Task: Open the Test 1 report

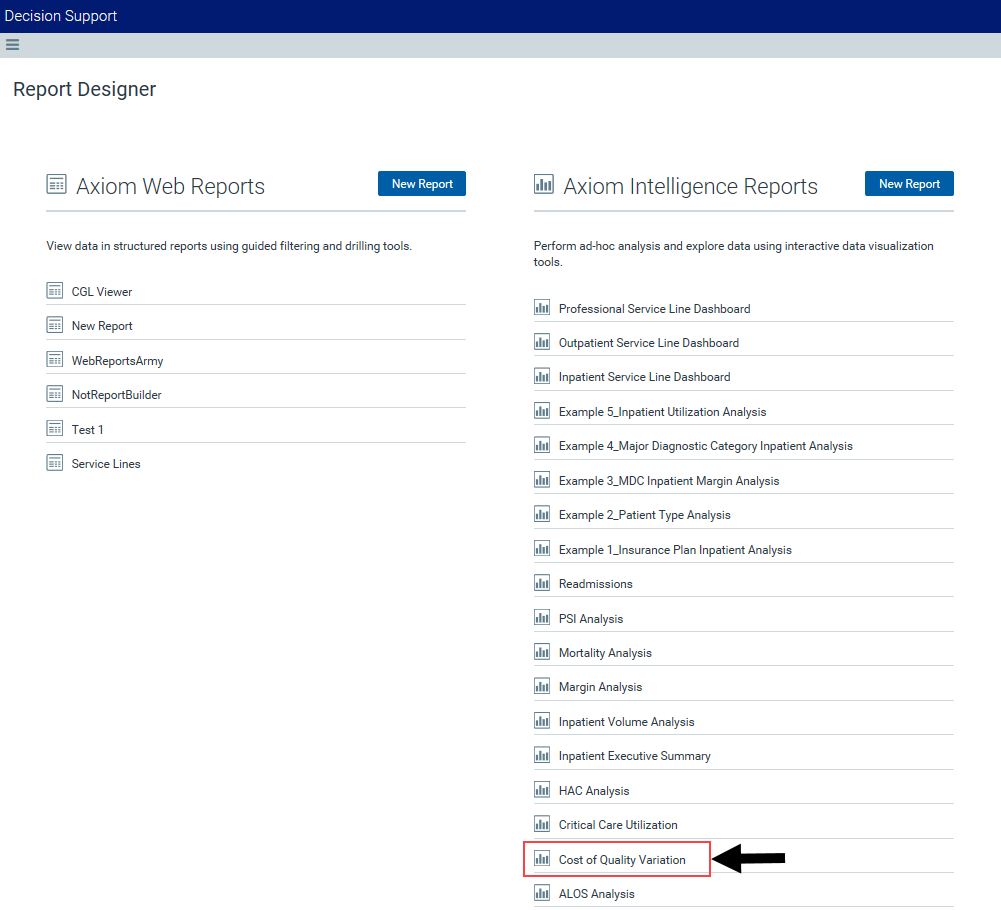Action: click(x=87, y=430)
